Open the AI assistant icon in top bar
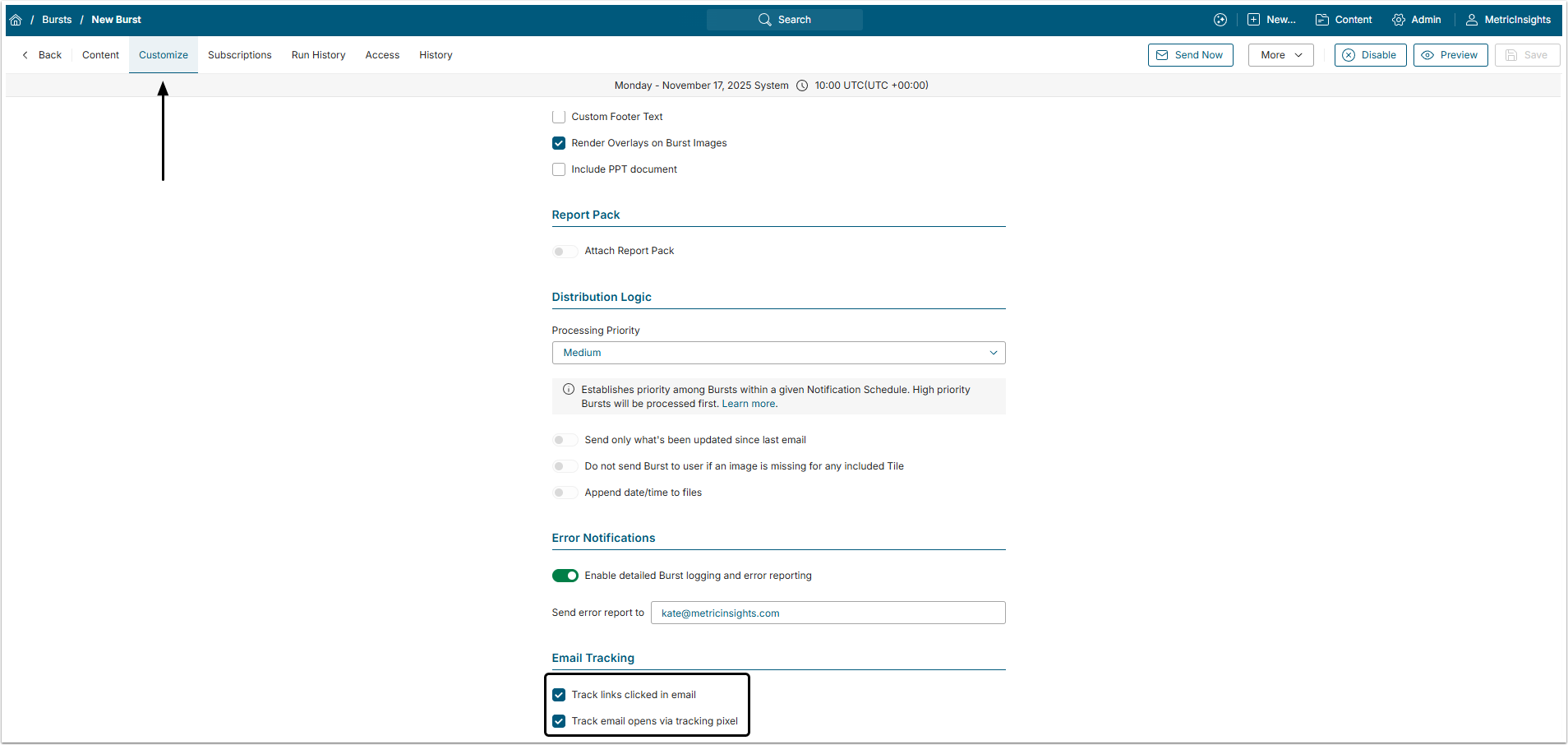The image size is (1568, 745). pos(1220,20)
